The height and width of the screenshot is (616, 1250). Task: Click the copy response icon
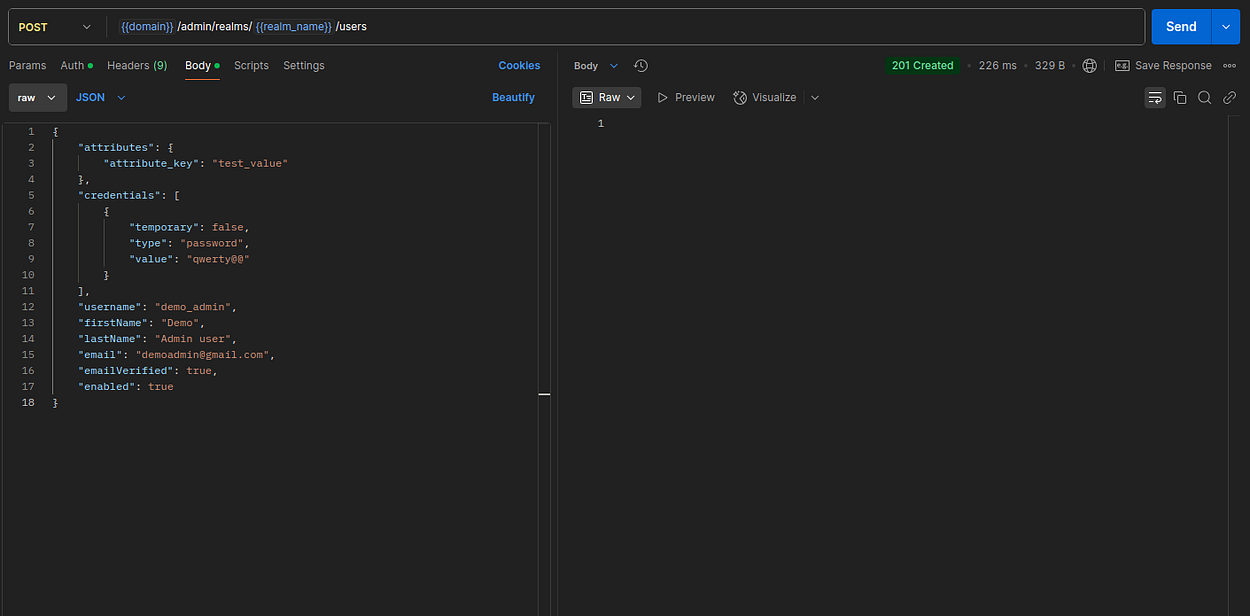pyautogui.click(x=1180, y=97)
